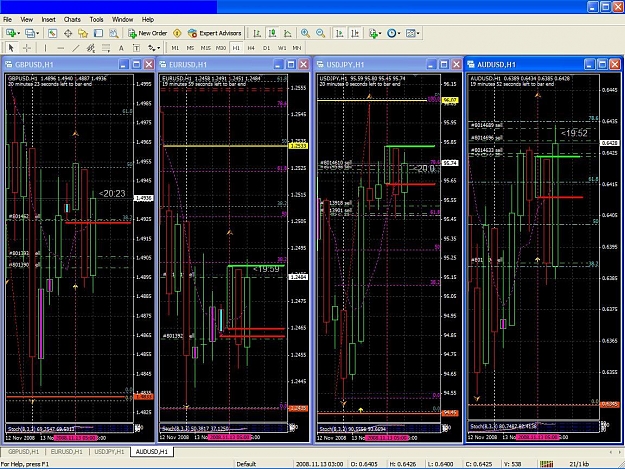The image size is (625, 469).
Task: Select the Equidistant Channel tool
Action: coord(91,48)
